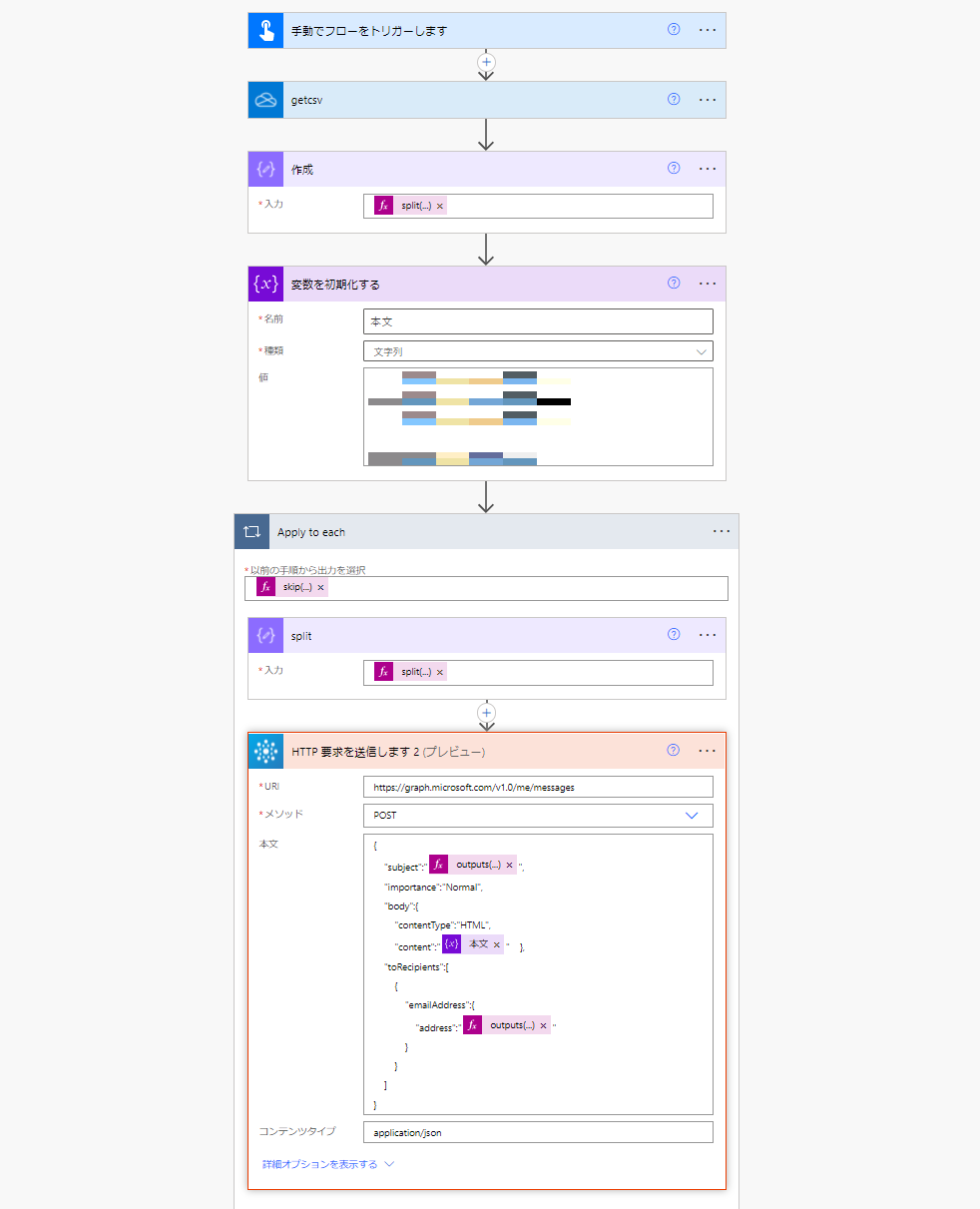The image size is (980, 1209).
Task: Remove the skip(...) expression token
Action: 320,588
